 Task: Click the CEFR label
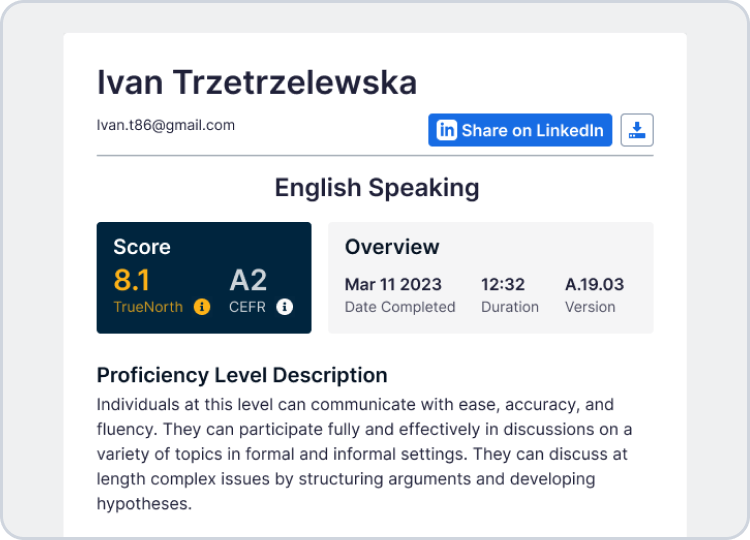(x=247, y=307)
